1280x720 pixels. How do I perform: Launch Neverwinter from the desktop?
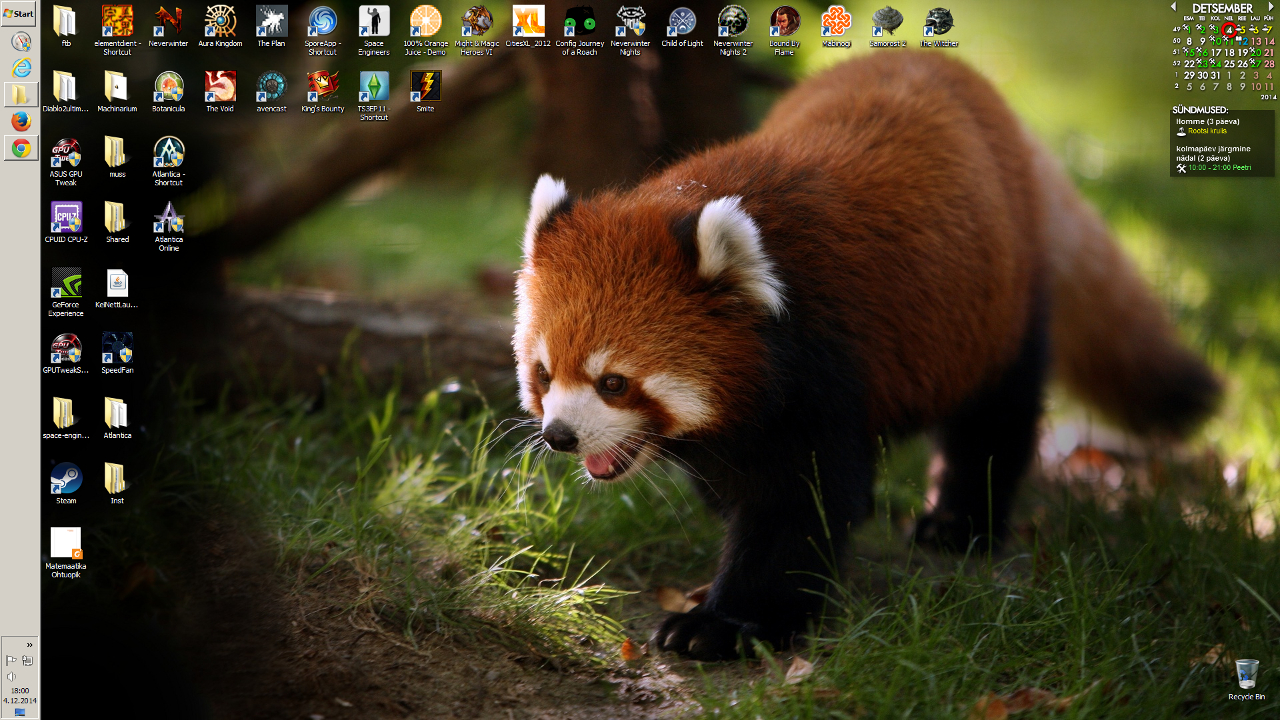(x=168, y=21)
